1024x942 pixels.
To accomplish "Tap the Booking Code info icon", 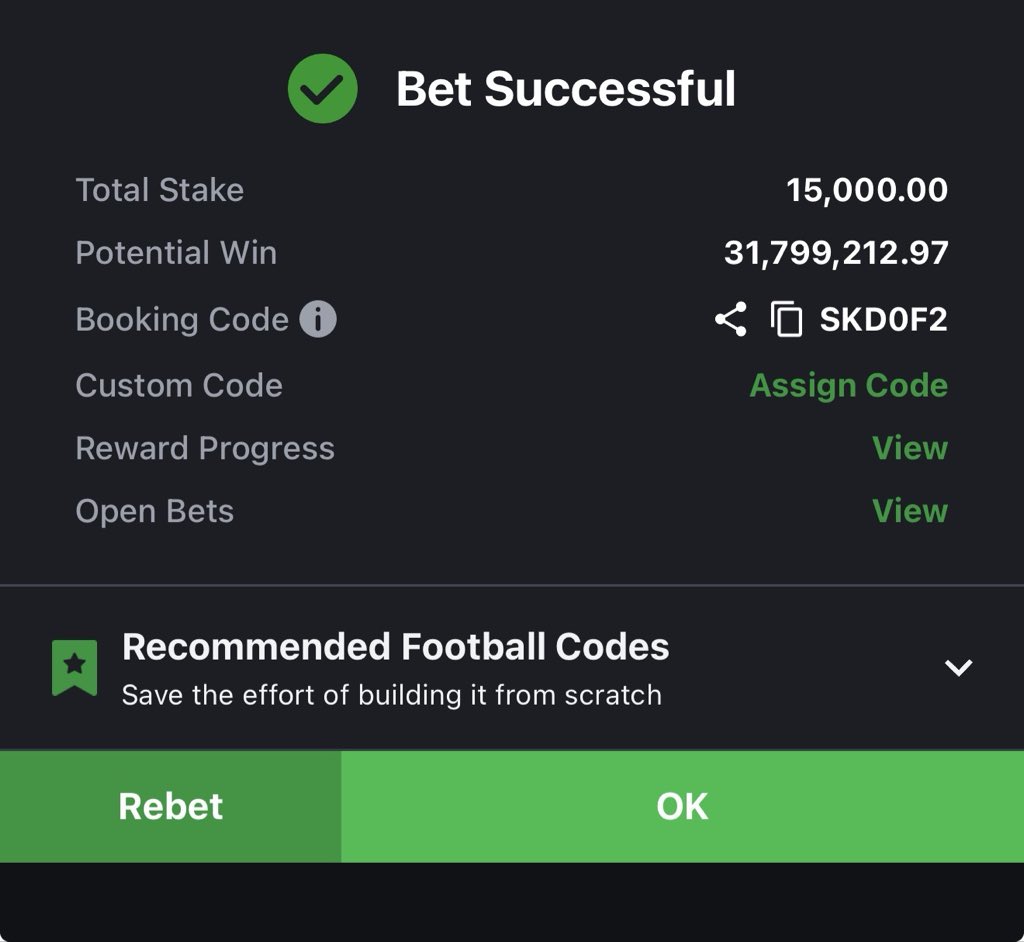I will [318, 320].
